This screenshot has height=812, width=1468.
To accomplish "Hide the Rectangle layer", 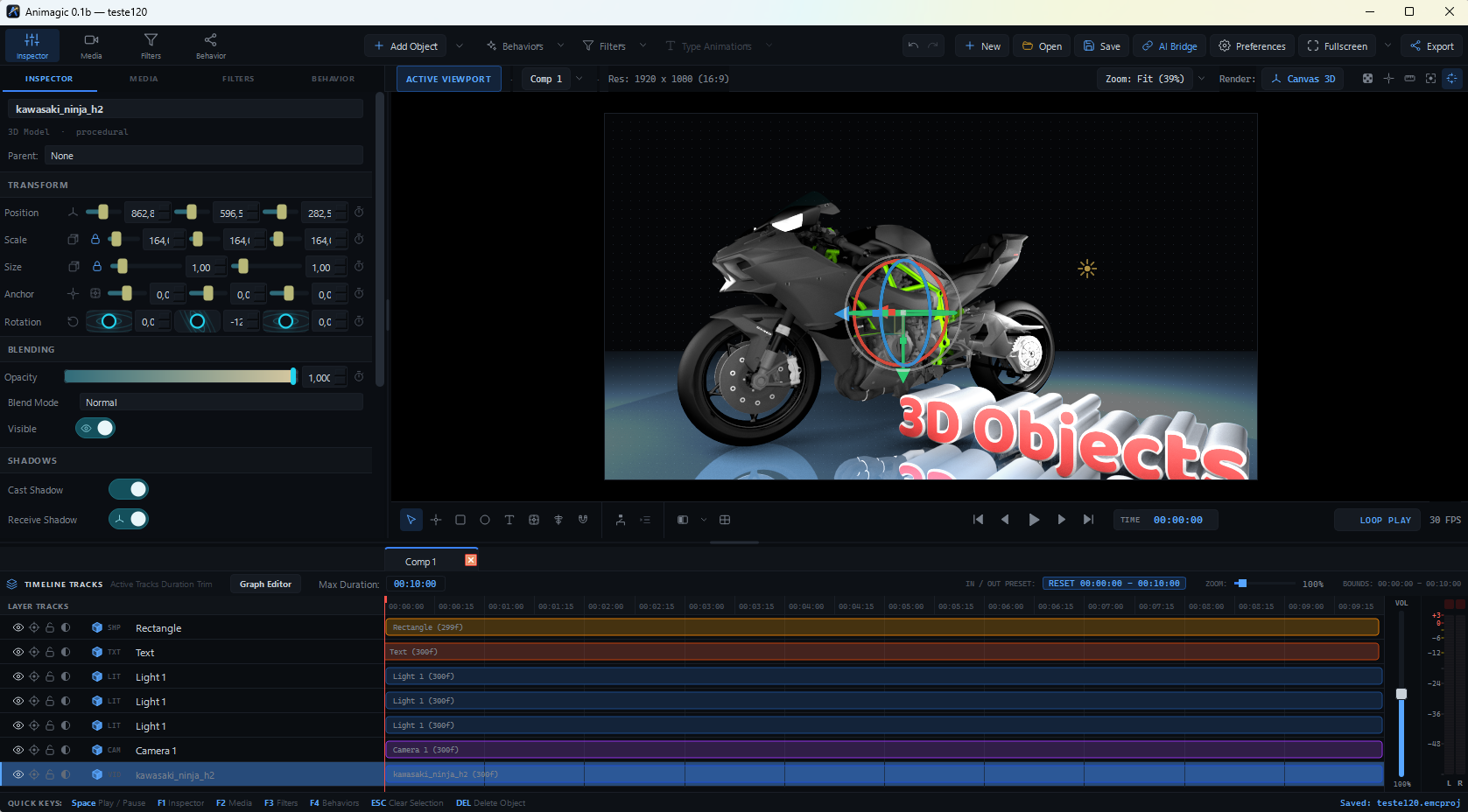I will point(18,627).
